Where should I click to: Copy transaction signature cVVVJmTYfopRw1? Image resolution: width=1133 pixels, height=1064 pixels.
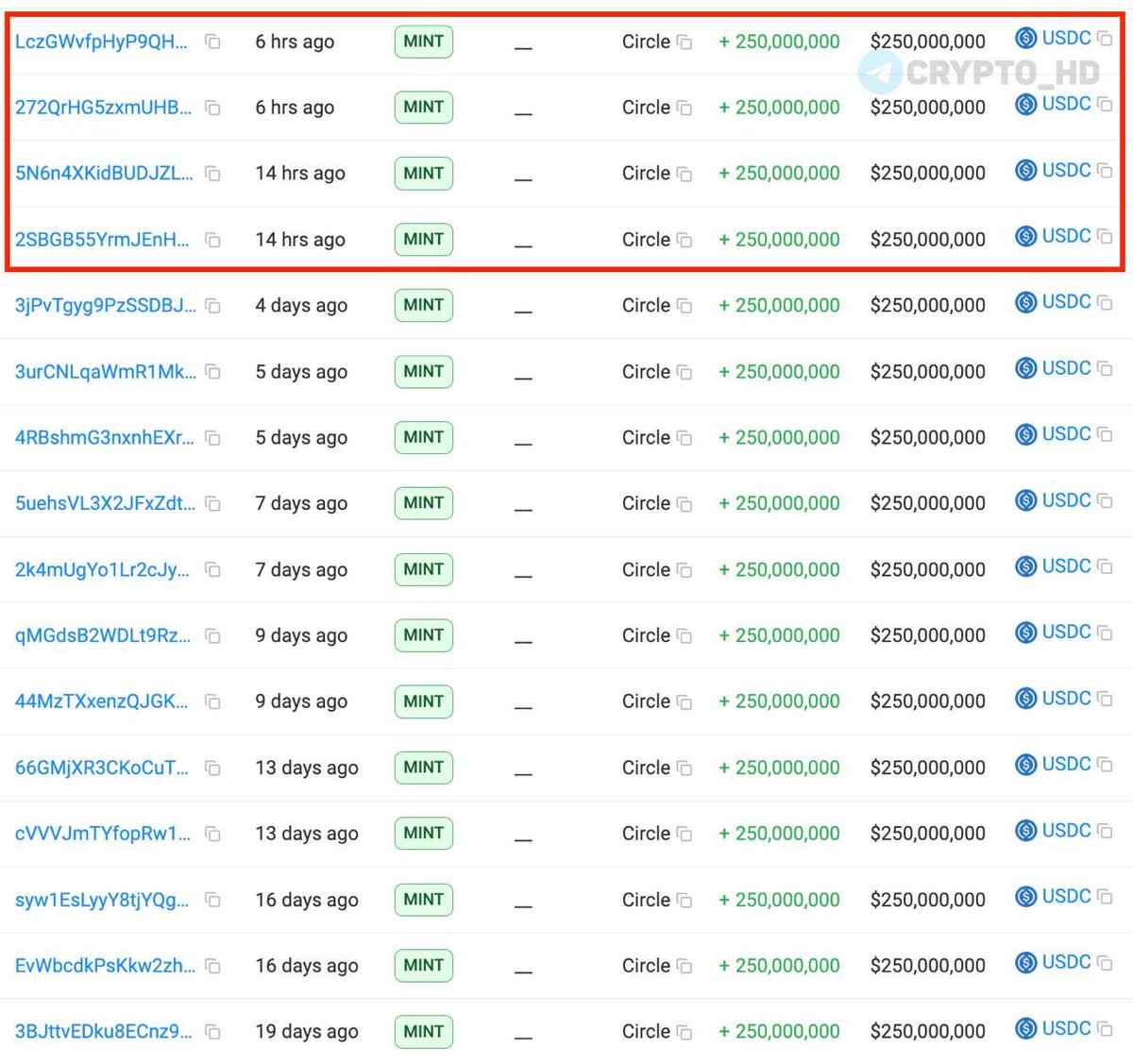[212, 834]
